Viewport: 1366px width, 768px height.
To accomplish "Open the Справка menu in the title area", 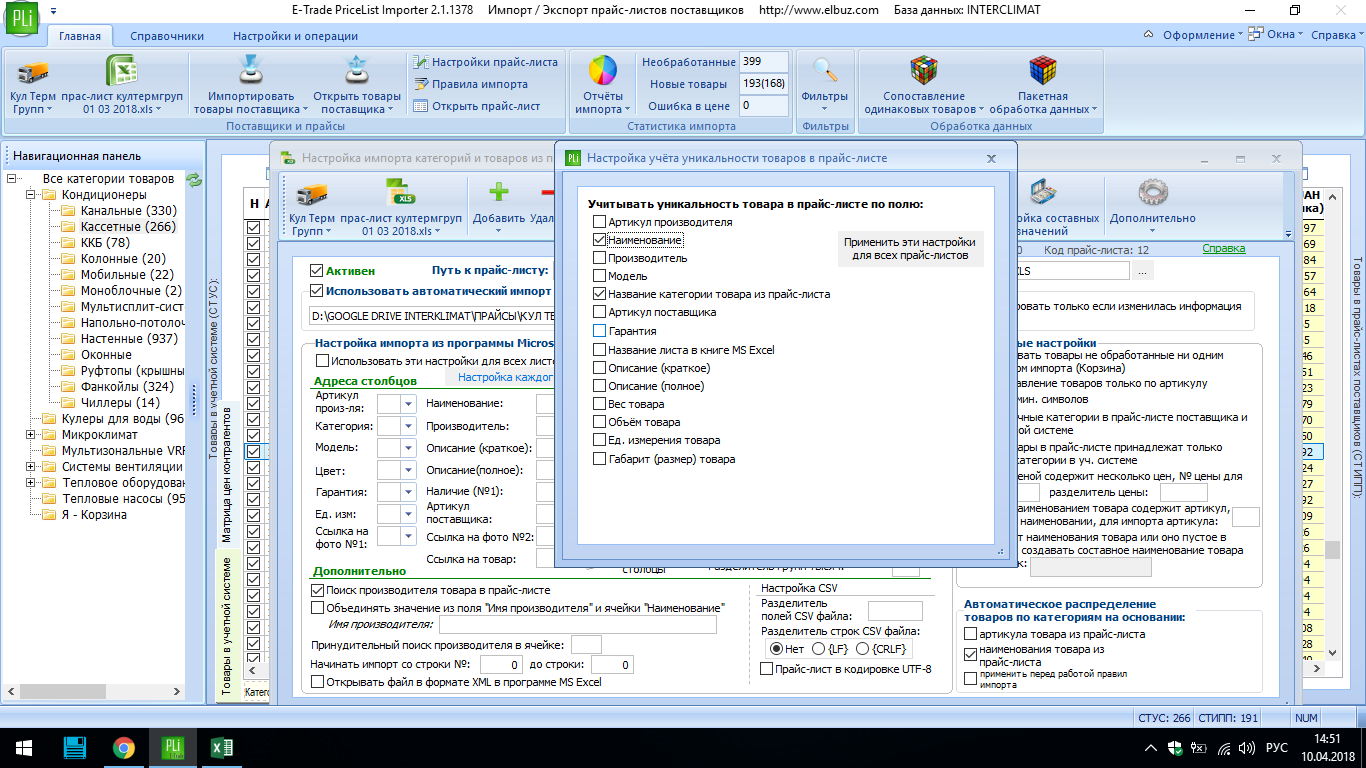I will point(1337,35).
